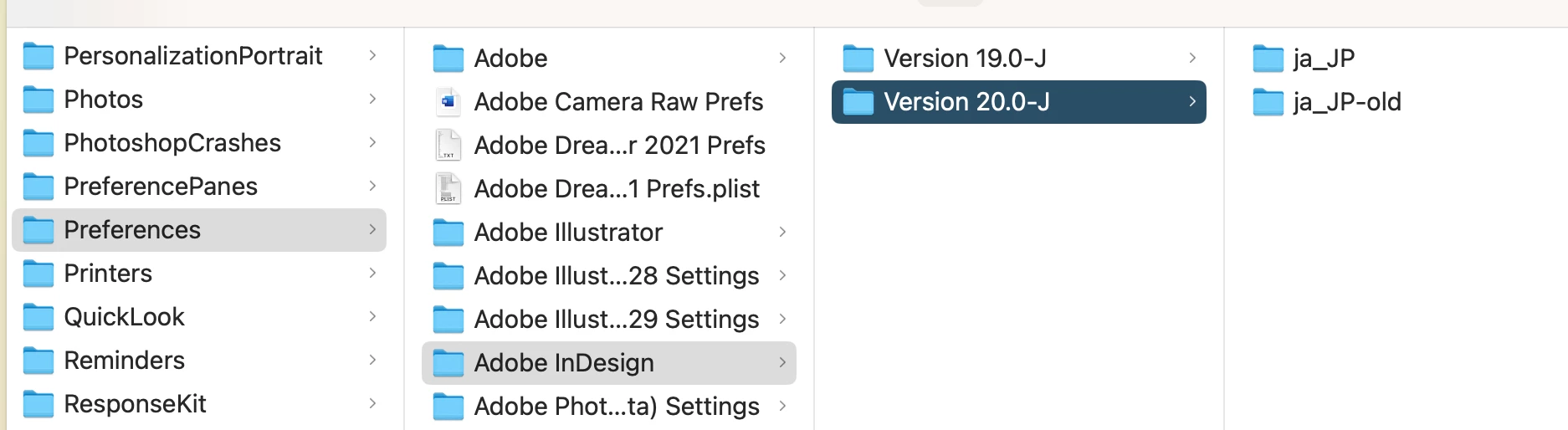The image size is (1568, 430).
Task: Expand the Adobe folder chevron arrow
Action: 782,59
